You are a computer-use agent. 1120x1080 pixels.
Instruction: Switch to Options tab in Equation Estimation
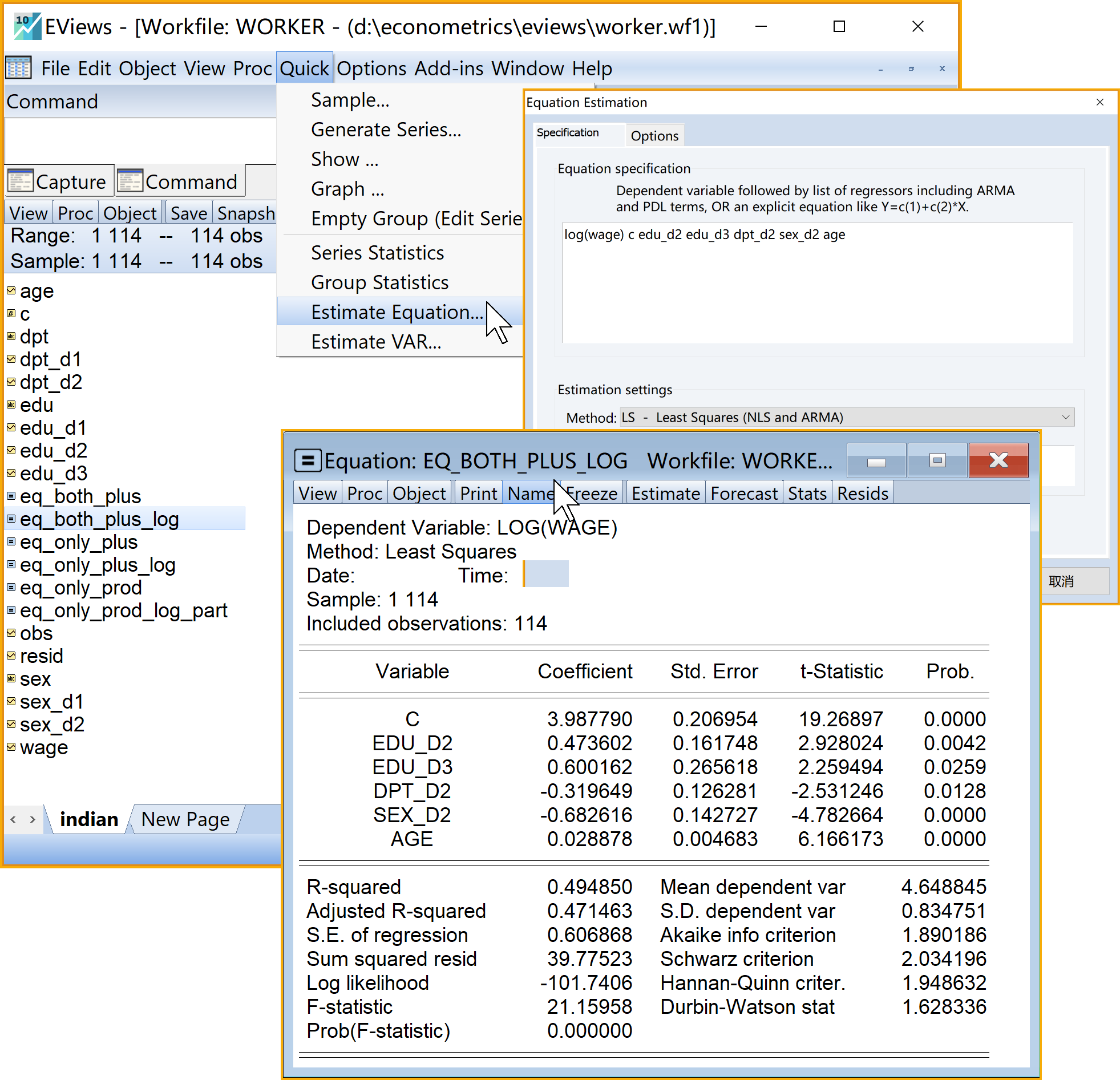[x=654, y=136]
